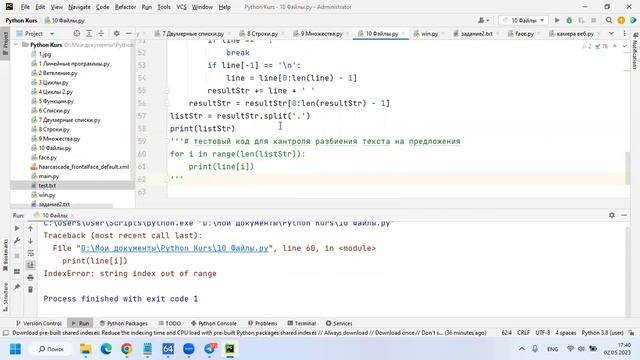Image resolution: width=640 pixels, height=360 pixels.
Task: Expand all in Project panel
Action: (89, 33)
